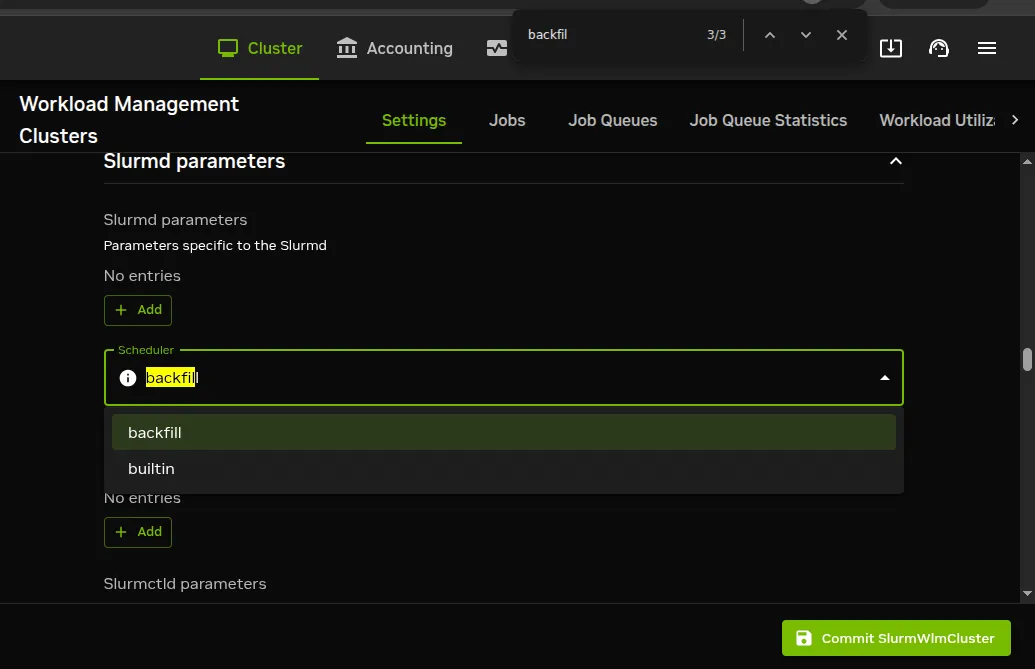Click the 3/3 match counter

[716, 35]
